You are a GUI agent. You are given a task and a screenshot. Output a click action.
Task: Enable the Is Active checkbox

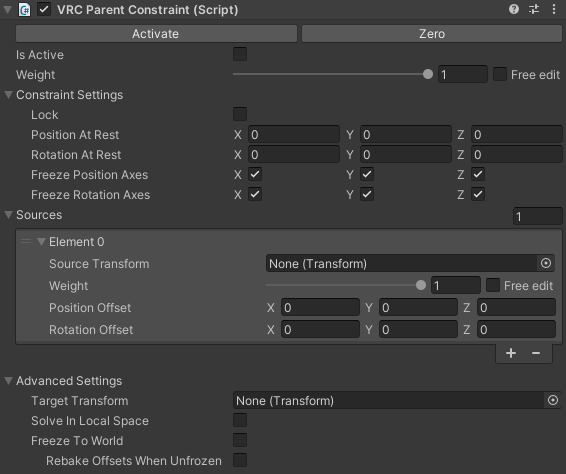coord(240,54)
